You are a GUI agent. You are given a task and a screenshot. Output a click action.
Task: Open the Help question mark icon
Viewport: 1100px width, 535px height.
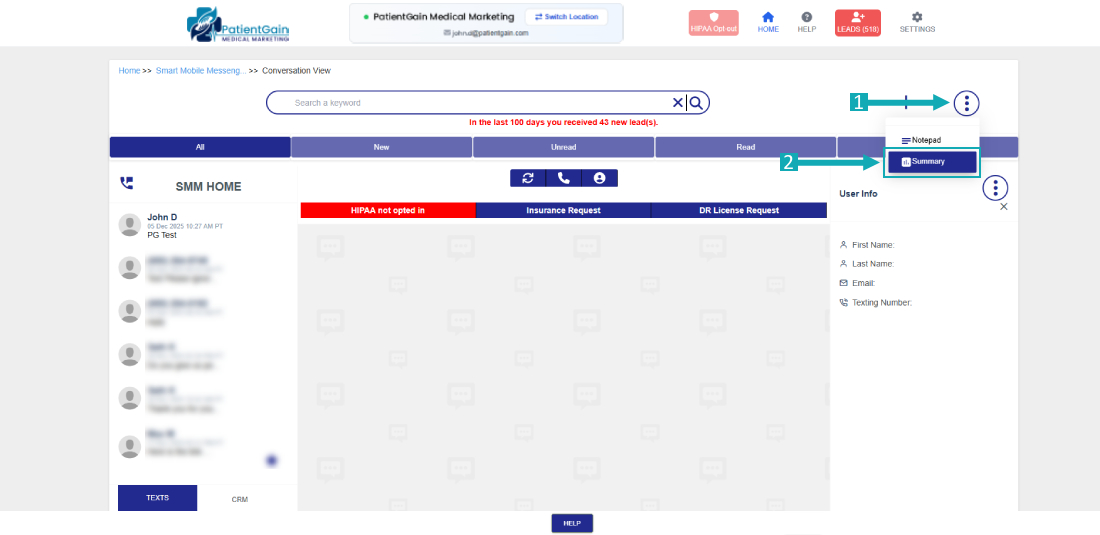pyautogui.click(x=807, y=22)
